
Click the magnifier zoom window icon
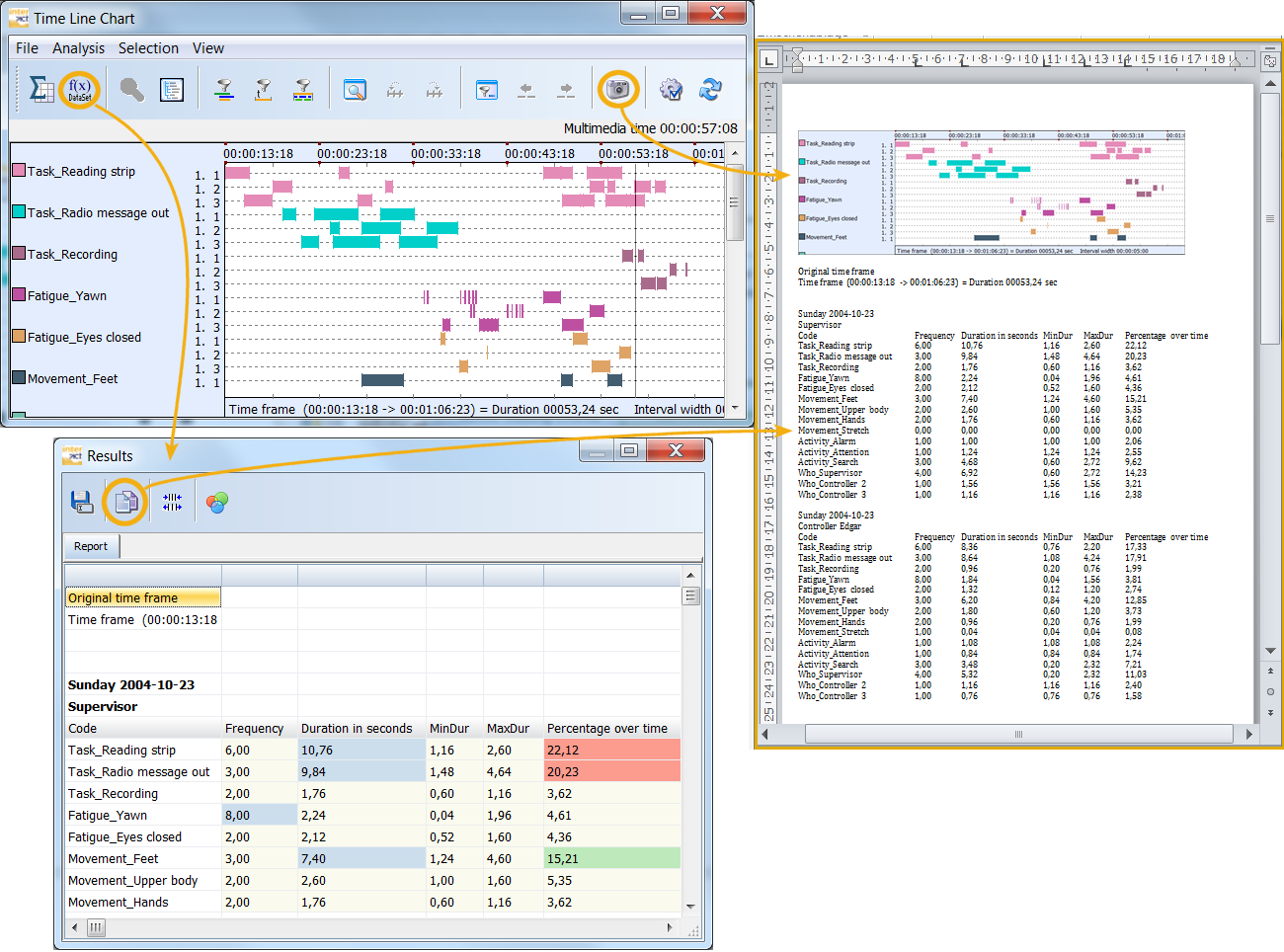coord(355,90)
